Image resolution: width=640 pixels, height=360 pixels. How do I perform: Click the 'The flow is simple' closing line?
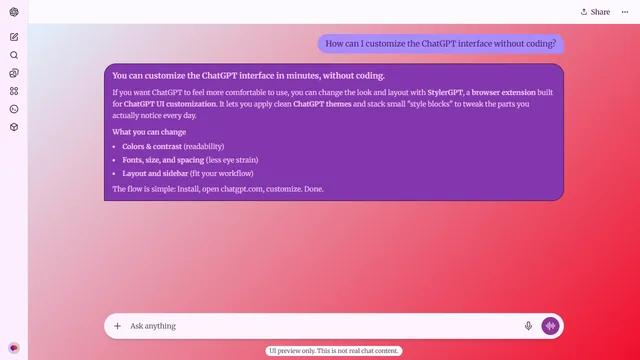[218, 189]
